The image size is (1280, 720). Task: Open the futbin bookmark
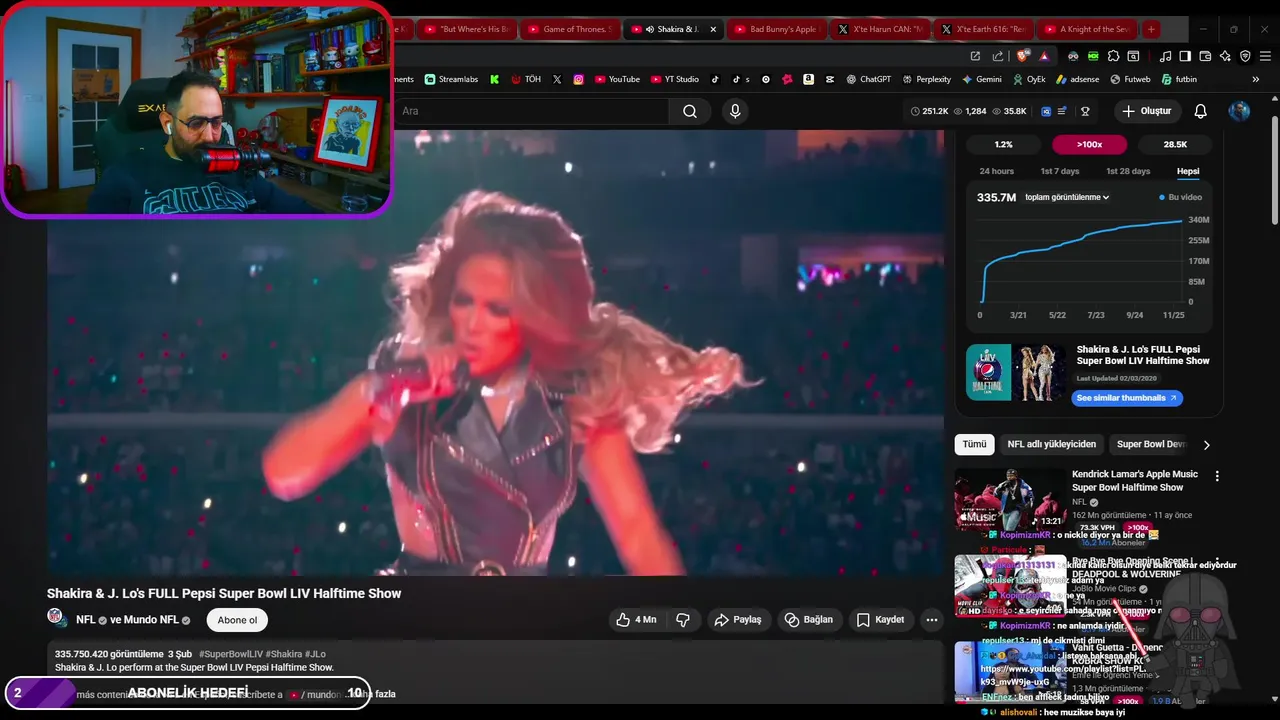1178,79
